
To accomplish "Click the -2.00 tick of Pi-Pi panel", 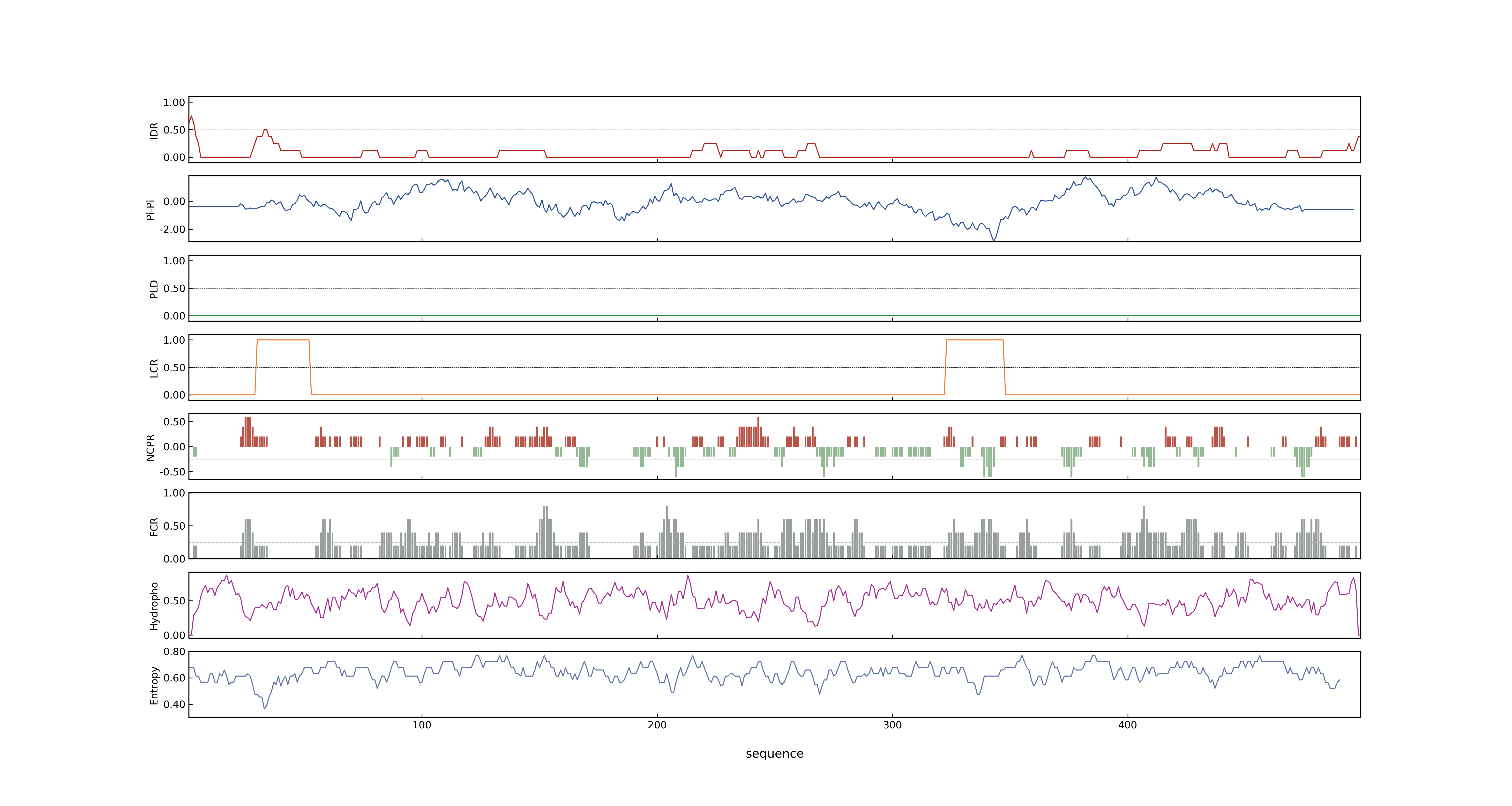I will click(x=172, y=229).
